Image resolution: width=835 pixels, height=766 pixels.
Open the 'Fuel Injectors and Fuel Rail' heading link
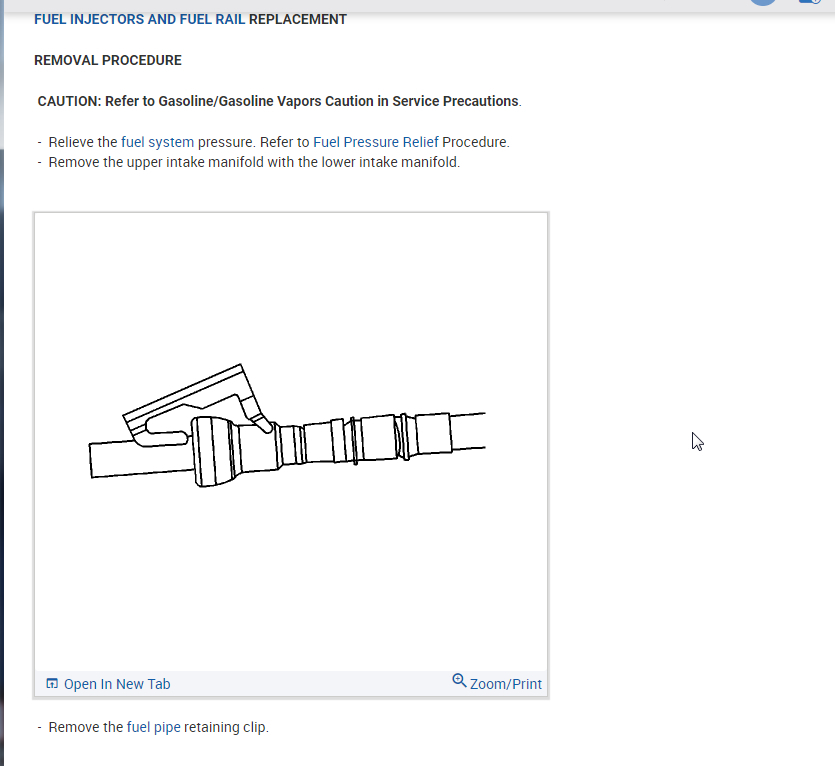tap(140, 19)
